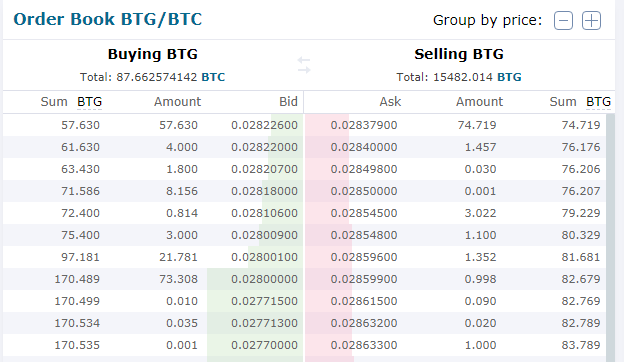This screenshot has width=624, height=362.
Task: Click the 73.308 amount in the bids
Action: pos(178,279)
